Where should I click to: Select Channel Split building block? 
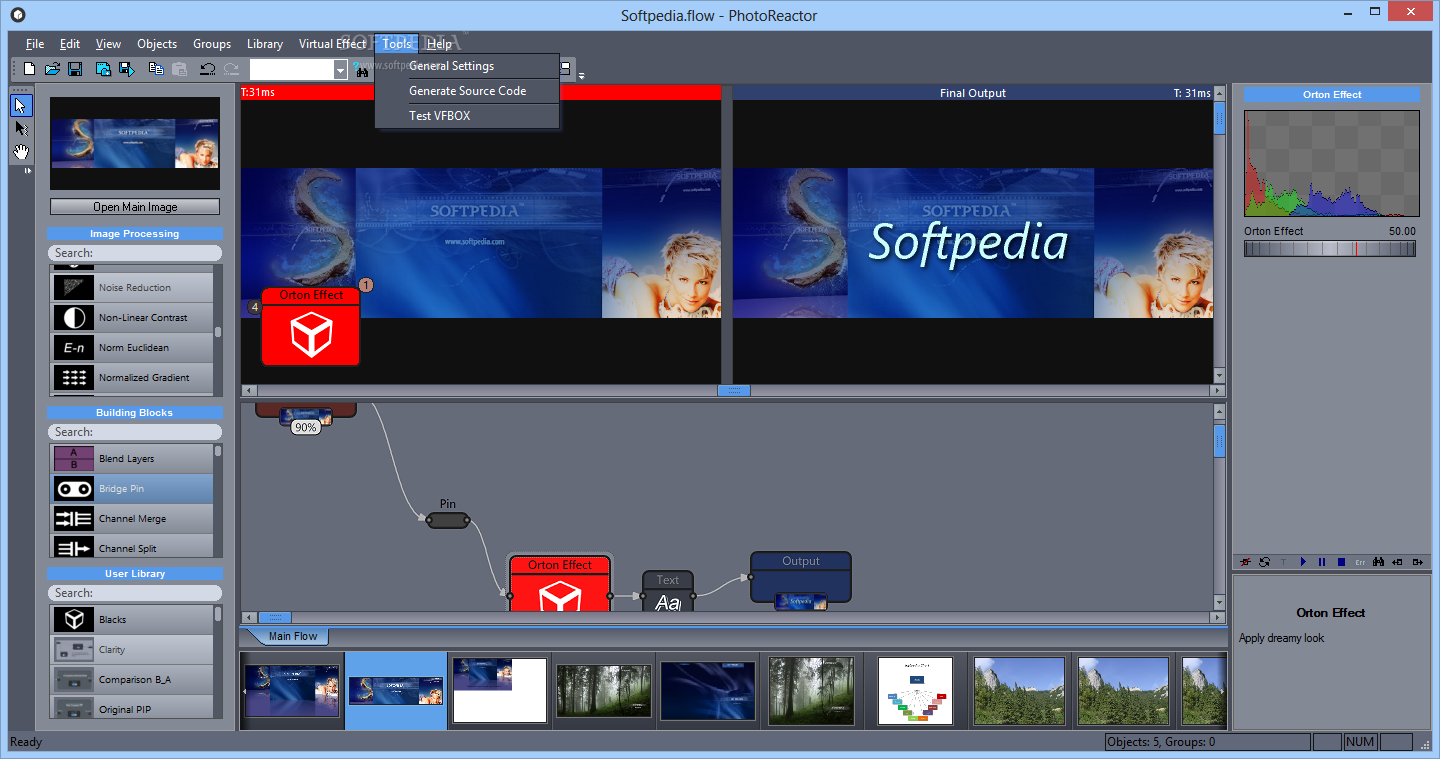tap(132, 547)
